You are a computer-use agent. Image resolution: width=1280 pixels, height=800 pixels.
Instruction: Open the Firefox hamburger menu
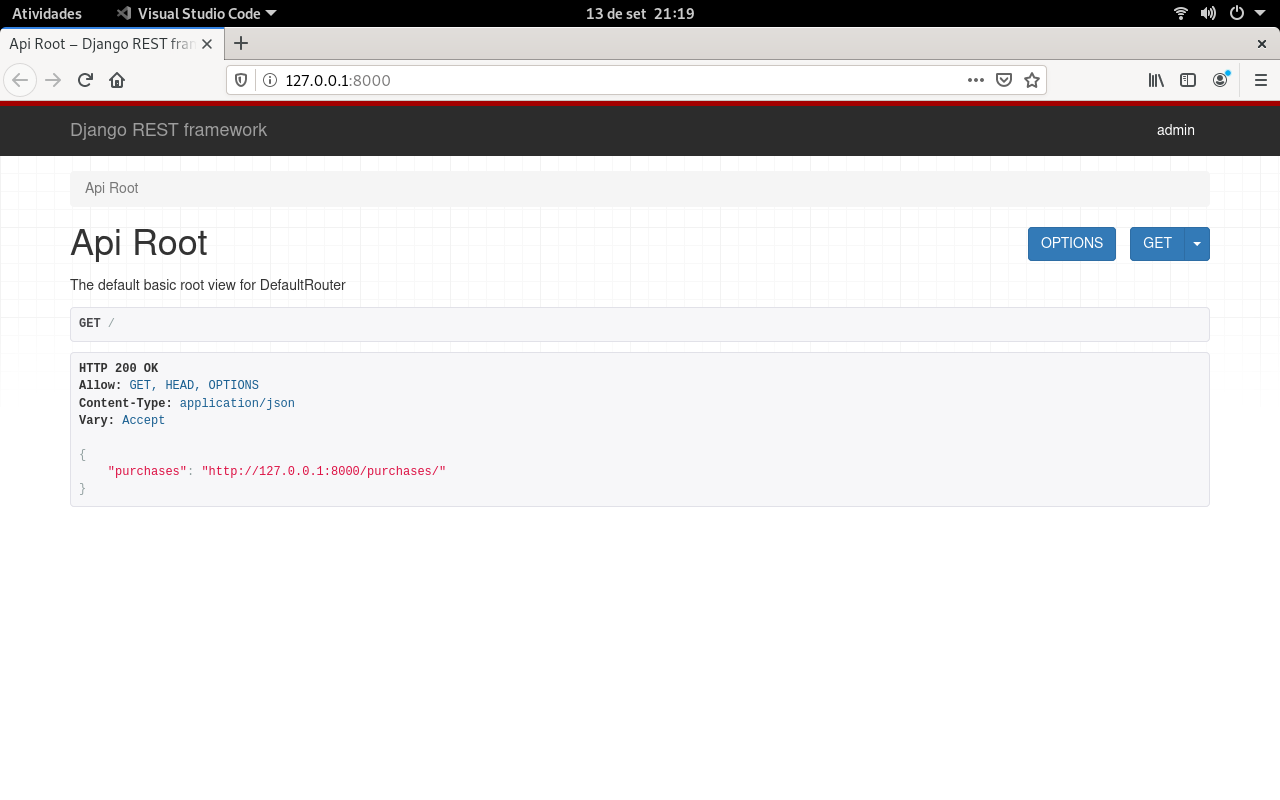click(1261, 80)
